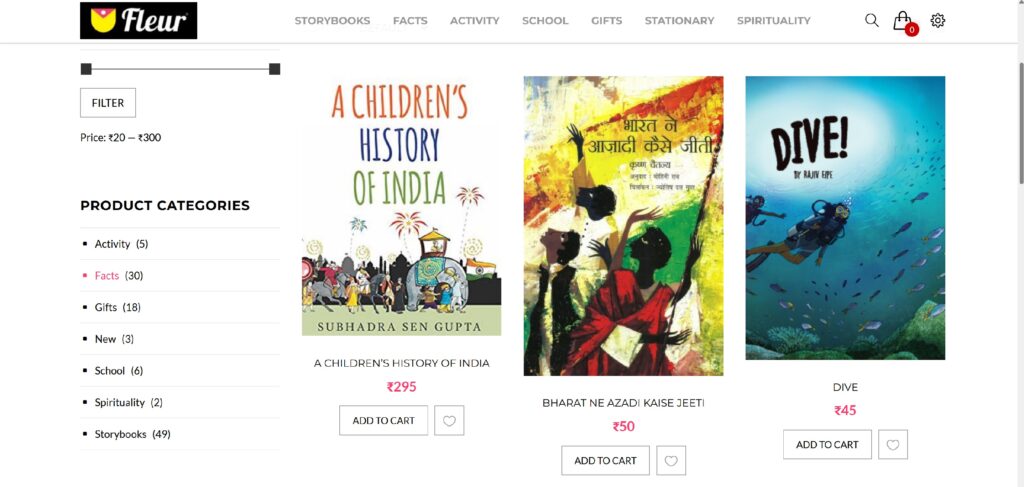Click the Fleur logo
The width and height of the screenshot is (1024, 487).
coord(138,20)
